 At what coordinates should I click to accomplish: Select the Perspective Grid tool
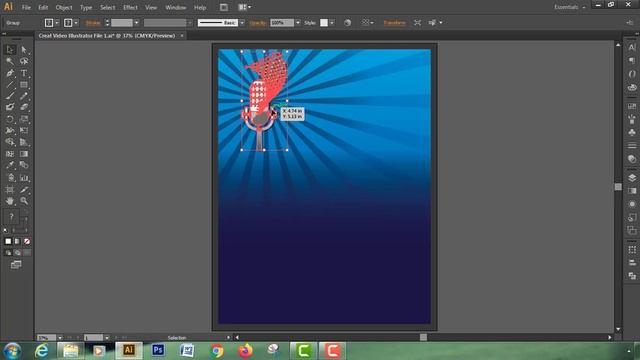coord(24,142)
